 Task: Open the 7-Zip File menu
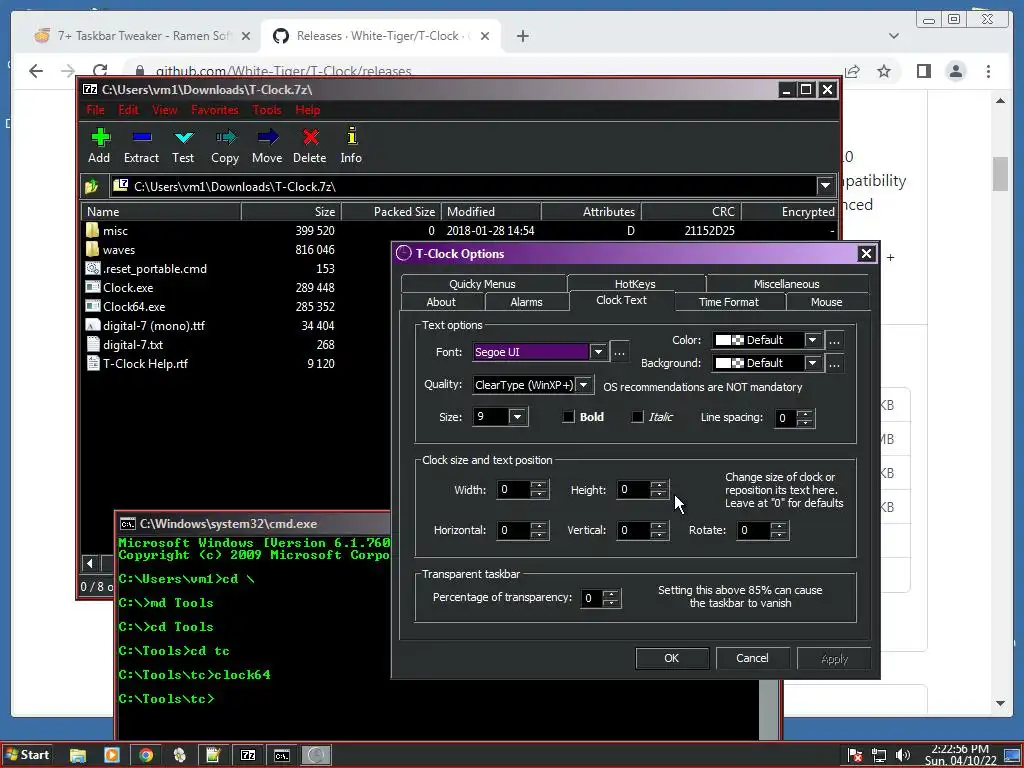95,110
